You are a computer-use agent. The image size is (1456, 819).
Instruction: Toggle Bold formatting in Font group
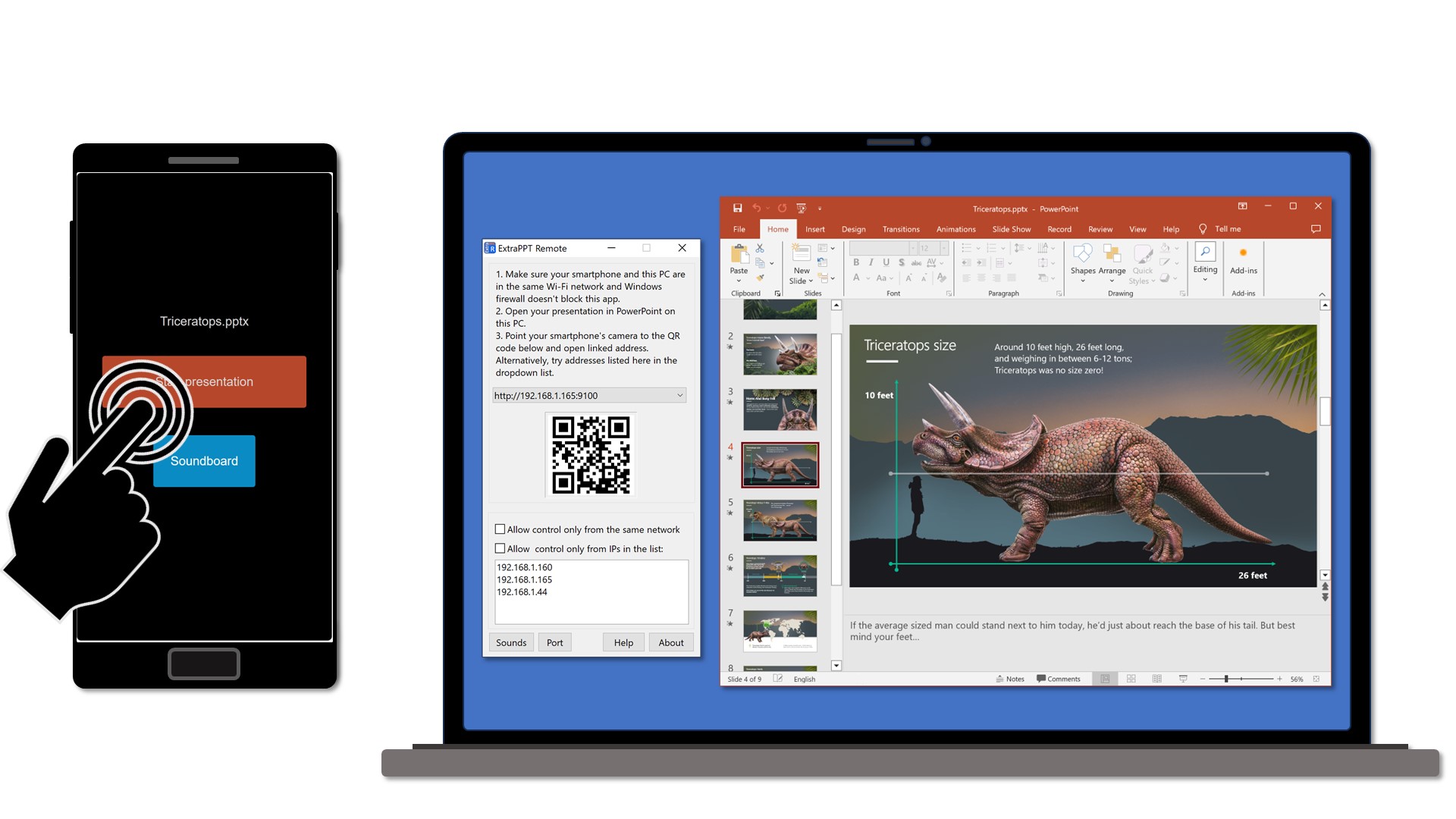coord(856,262)
